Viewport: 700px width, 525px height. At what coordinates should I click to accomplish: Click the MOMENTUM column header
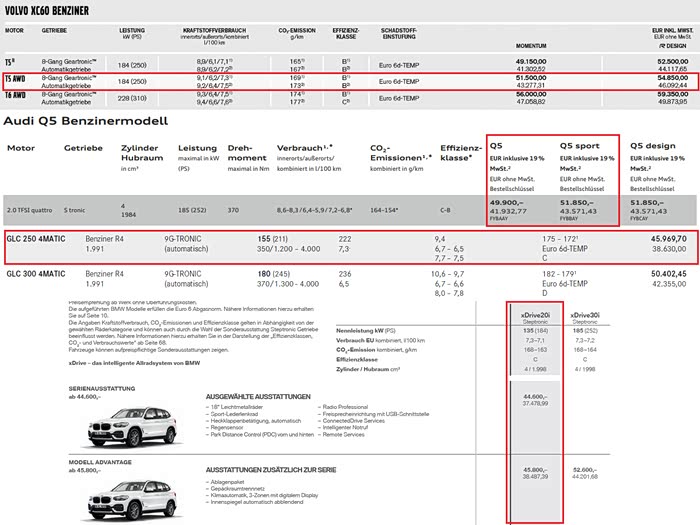coord(531,46)
